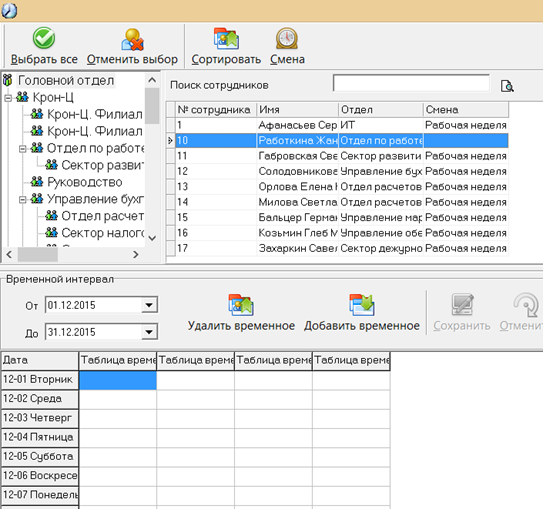Click the tree vertical scrollbar down arrow
543x509 pixels.
[x=152, y=238]
